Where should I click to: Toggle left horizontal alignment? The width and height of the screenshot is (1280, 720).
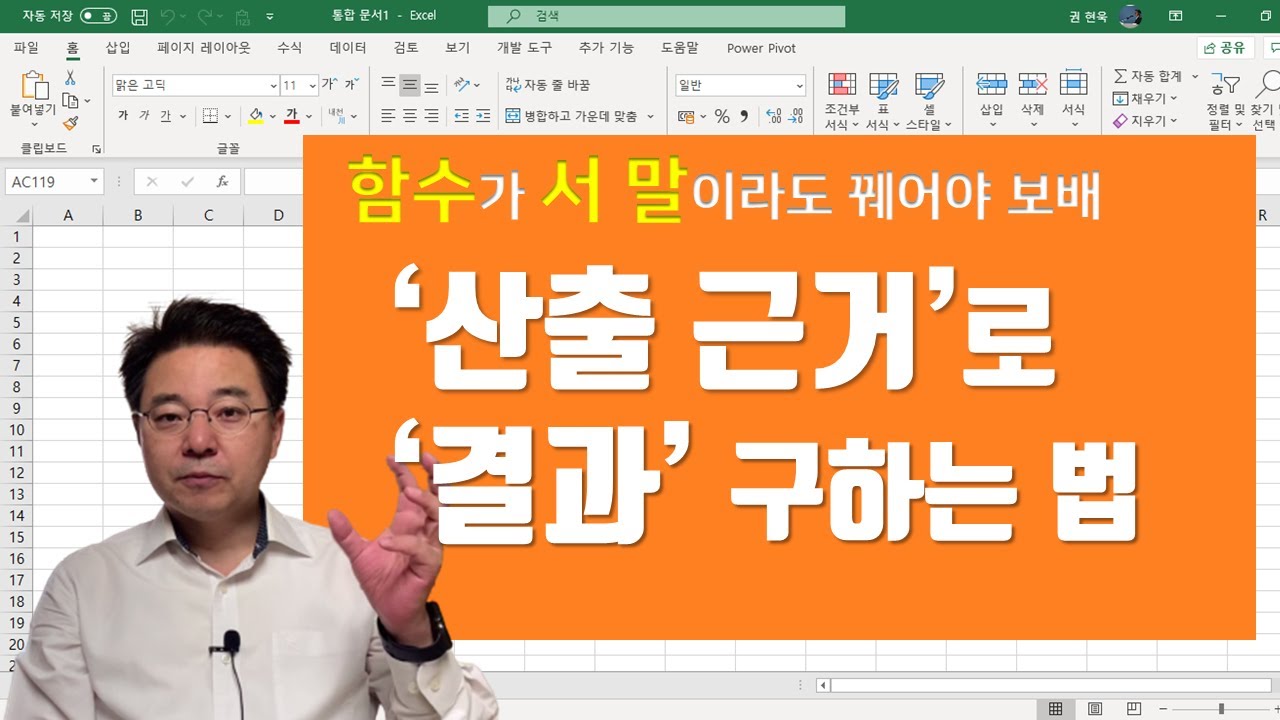click(388, 116)
